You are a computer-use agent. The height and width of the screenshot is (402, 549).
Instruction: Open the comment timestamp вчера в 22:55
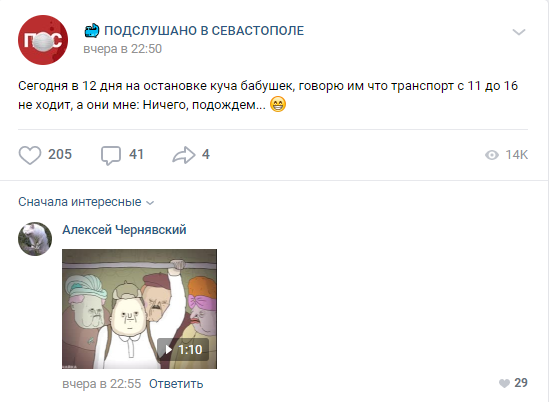coord(102,384)
